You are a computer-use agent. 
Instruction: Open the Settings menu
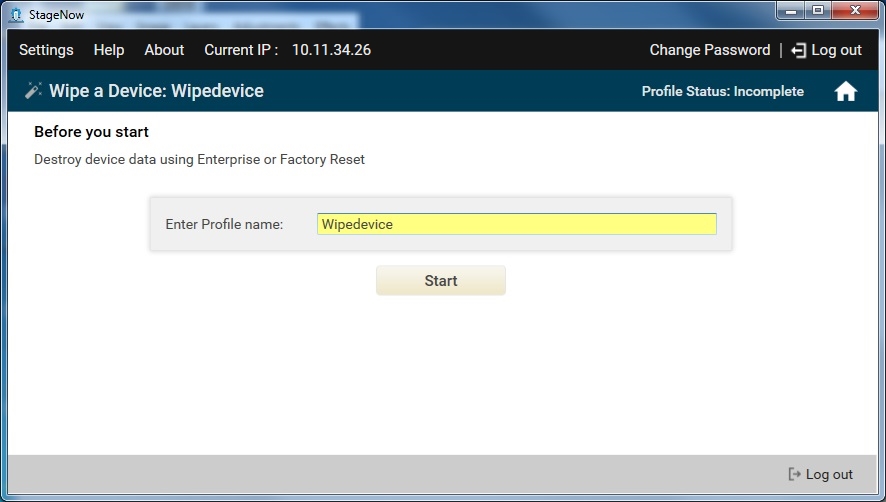(x=46, y=50)
